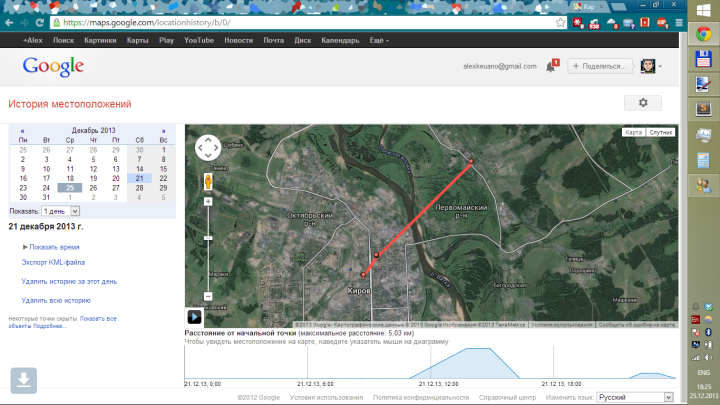Click 'Экспорт KML-файла' link
Viewport: 720px width, 405px height.
coord(53,262)
